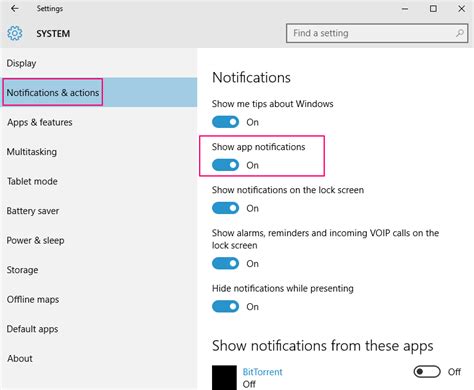Image resolution: width=474 pixels, height=390 pixels.
Task: Toggle Hide notifications while presenting
Action: 226,306
